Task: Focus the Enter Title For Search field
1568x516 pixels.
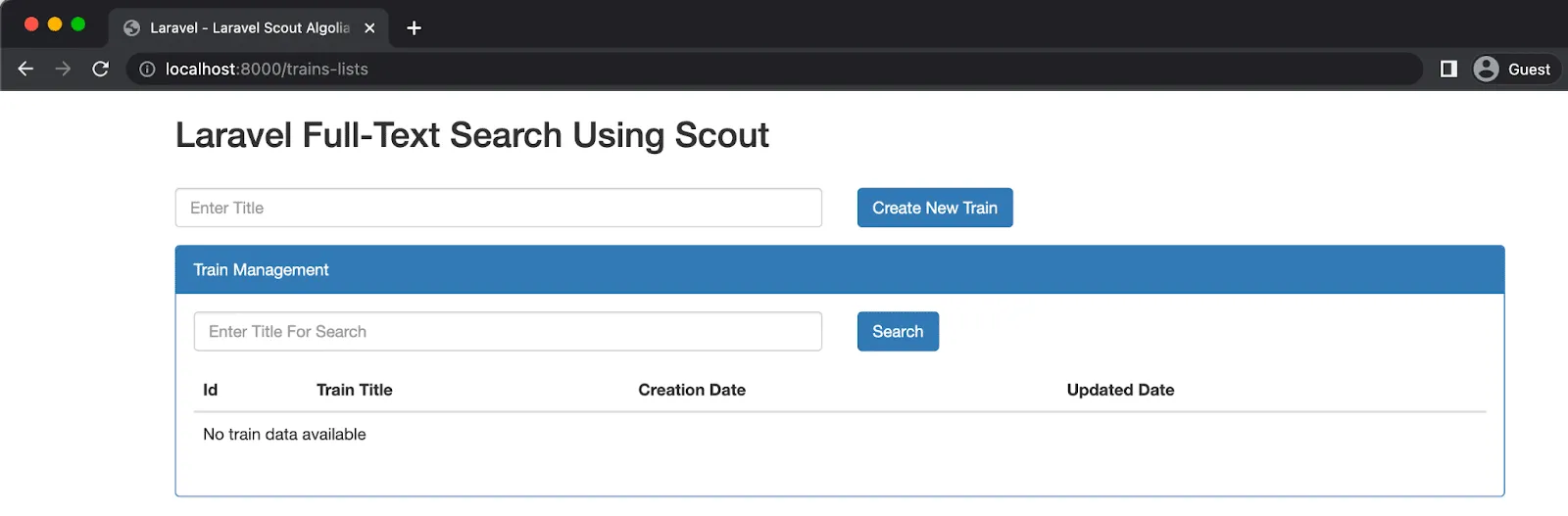Action: [508, 331]
